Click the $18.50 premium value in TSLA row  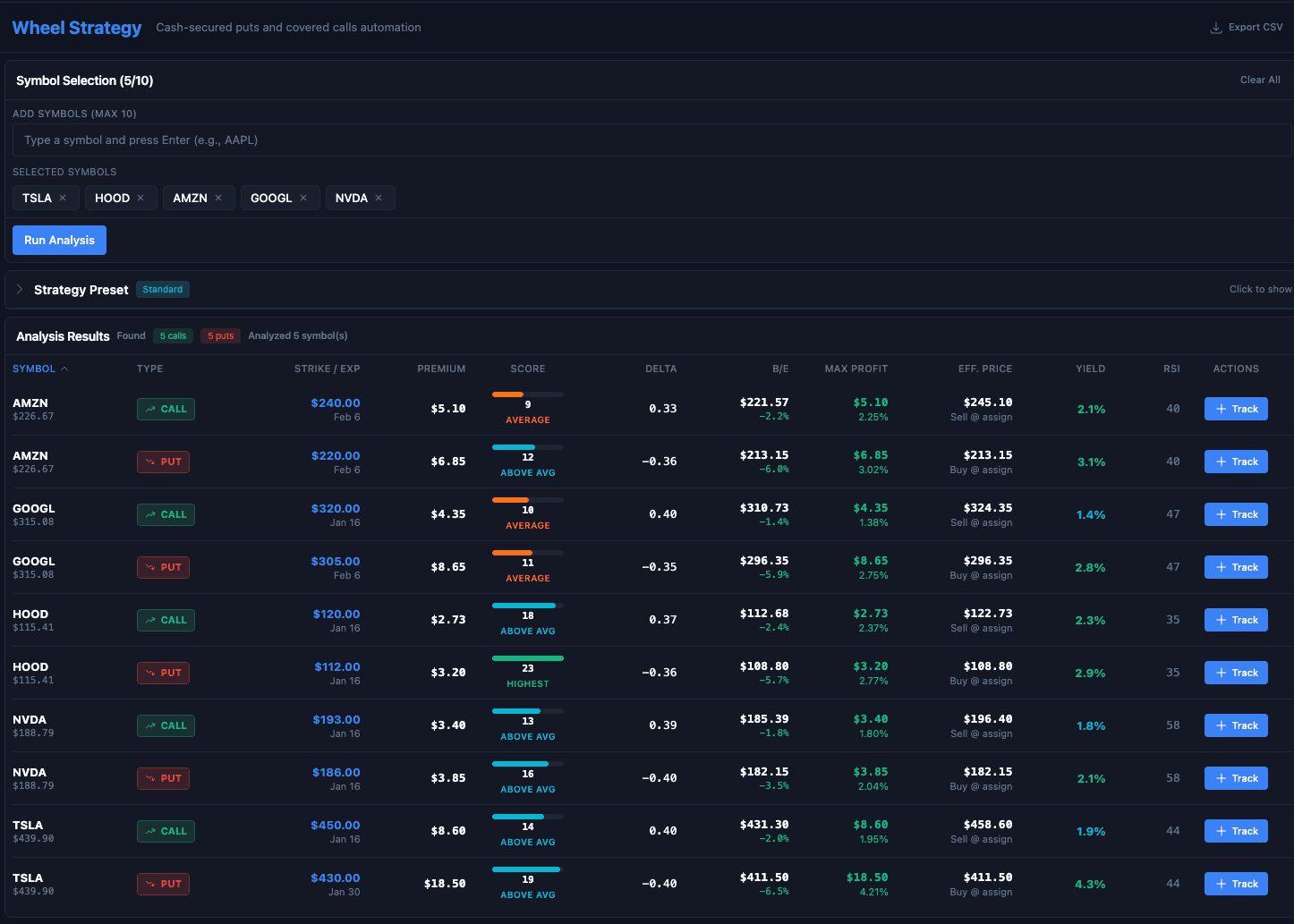[445, 884]
